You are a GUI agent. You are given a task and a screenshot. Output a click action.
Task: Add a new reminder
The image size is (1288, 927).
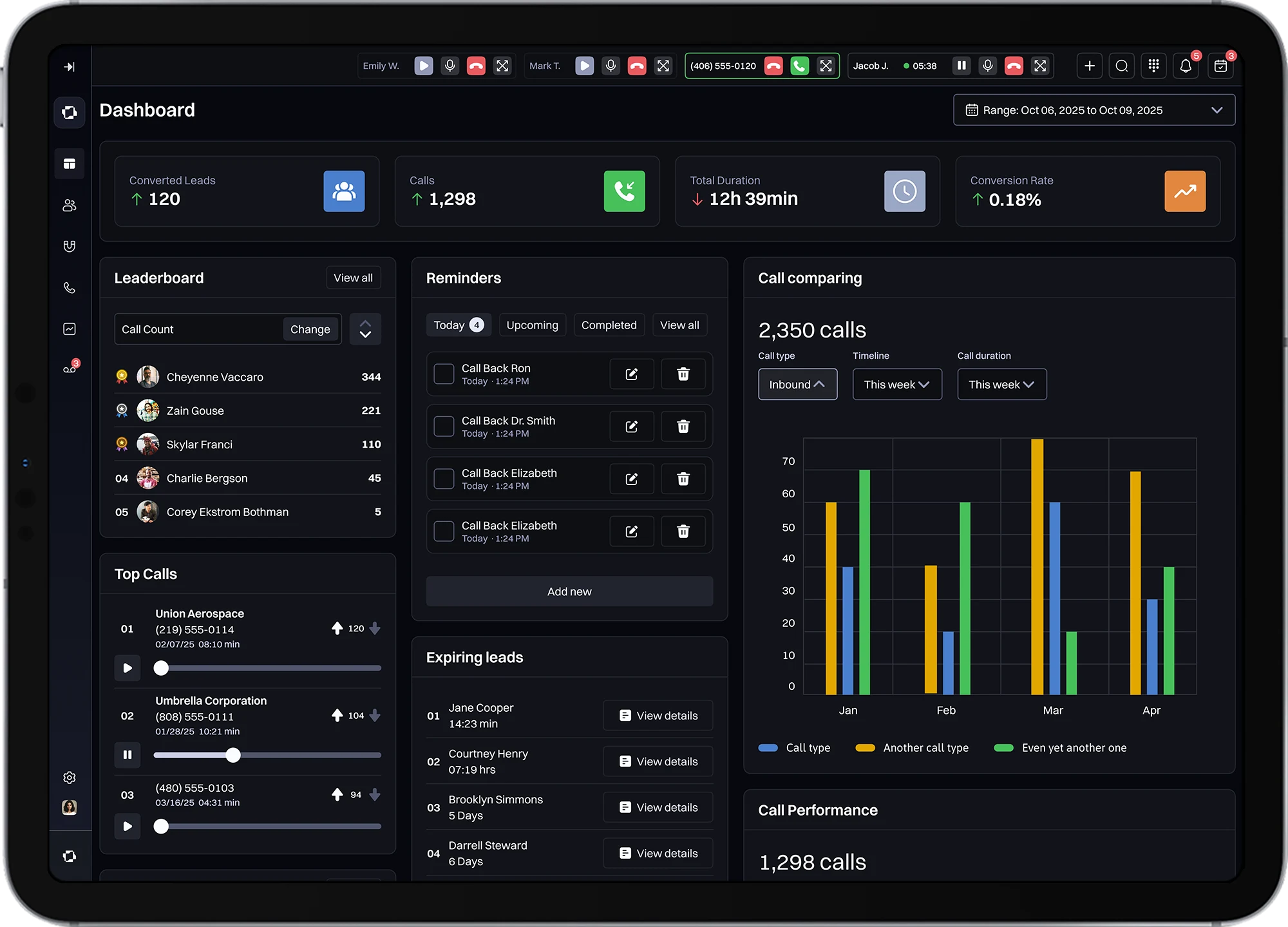pyautogui.click(x=569, y=591)
